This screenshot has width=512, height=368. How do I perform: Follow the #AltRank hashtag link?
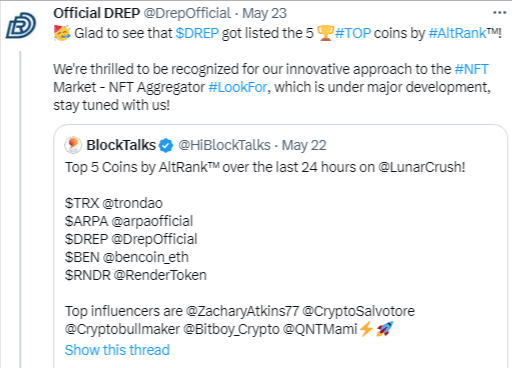tap(457, 33)
